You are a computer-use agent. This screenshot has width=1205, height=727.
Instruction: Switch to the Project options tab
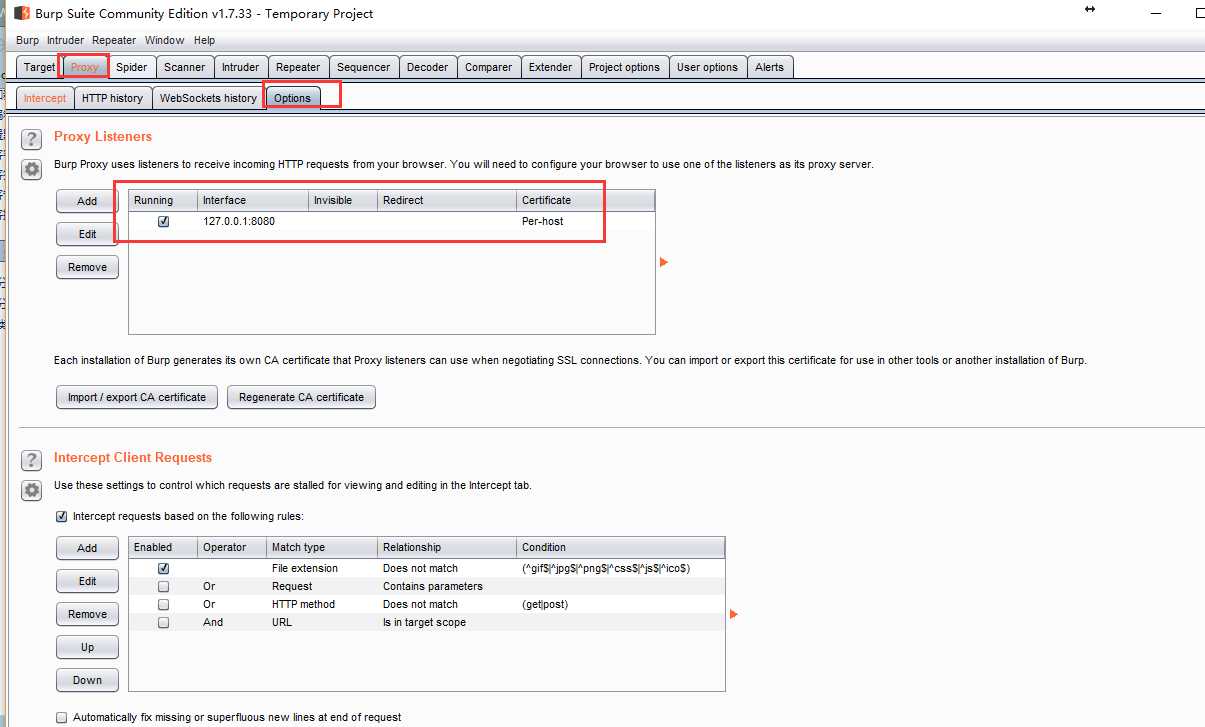(x=624, y=67)
